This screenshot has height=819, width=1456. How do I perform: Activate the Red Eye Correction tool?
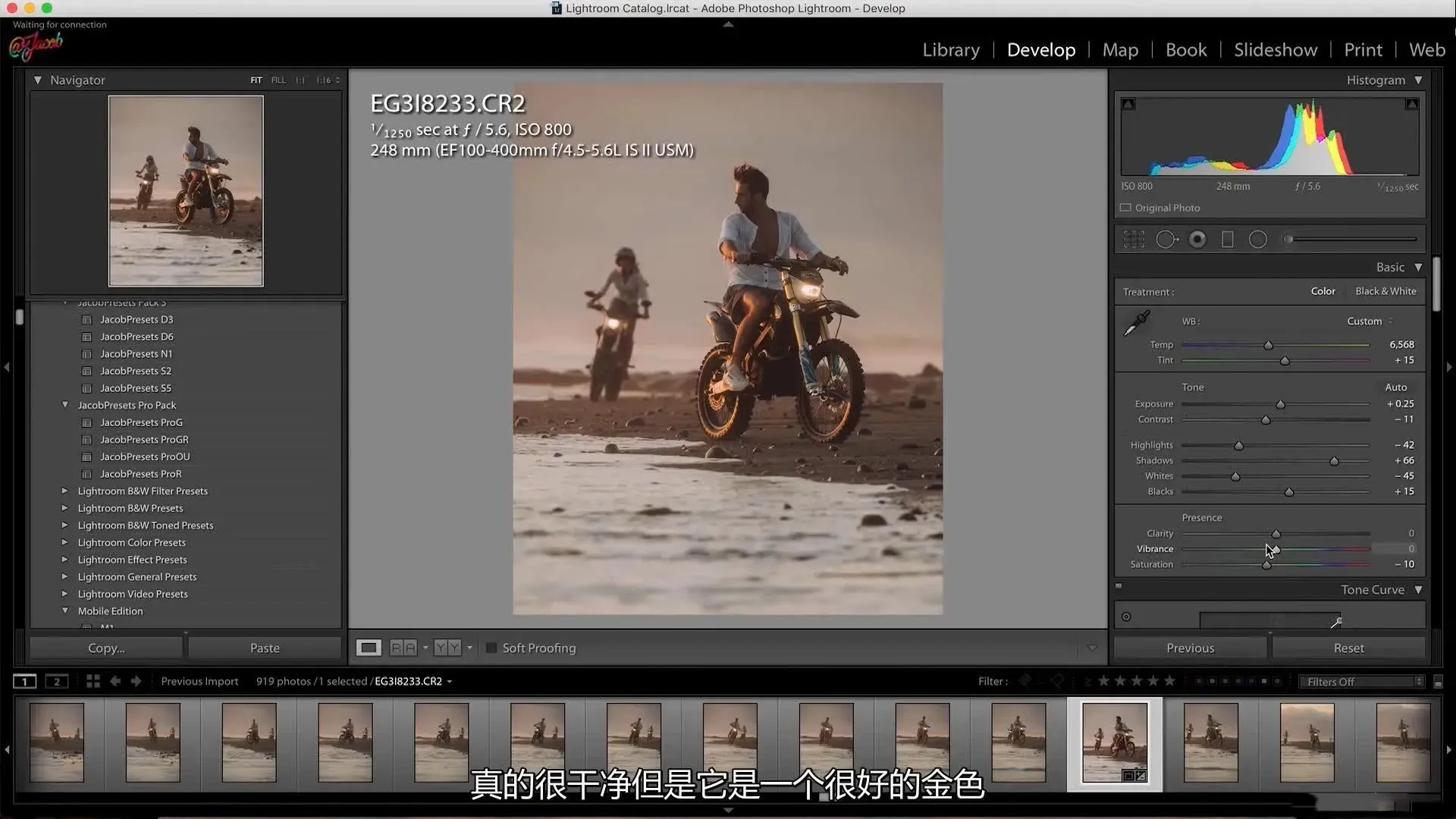pos(1197,240)
